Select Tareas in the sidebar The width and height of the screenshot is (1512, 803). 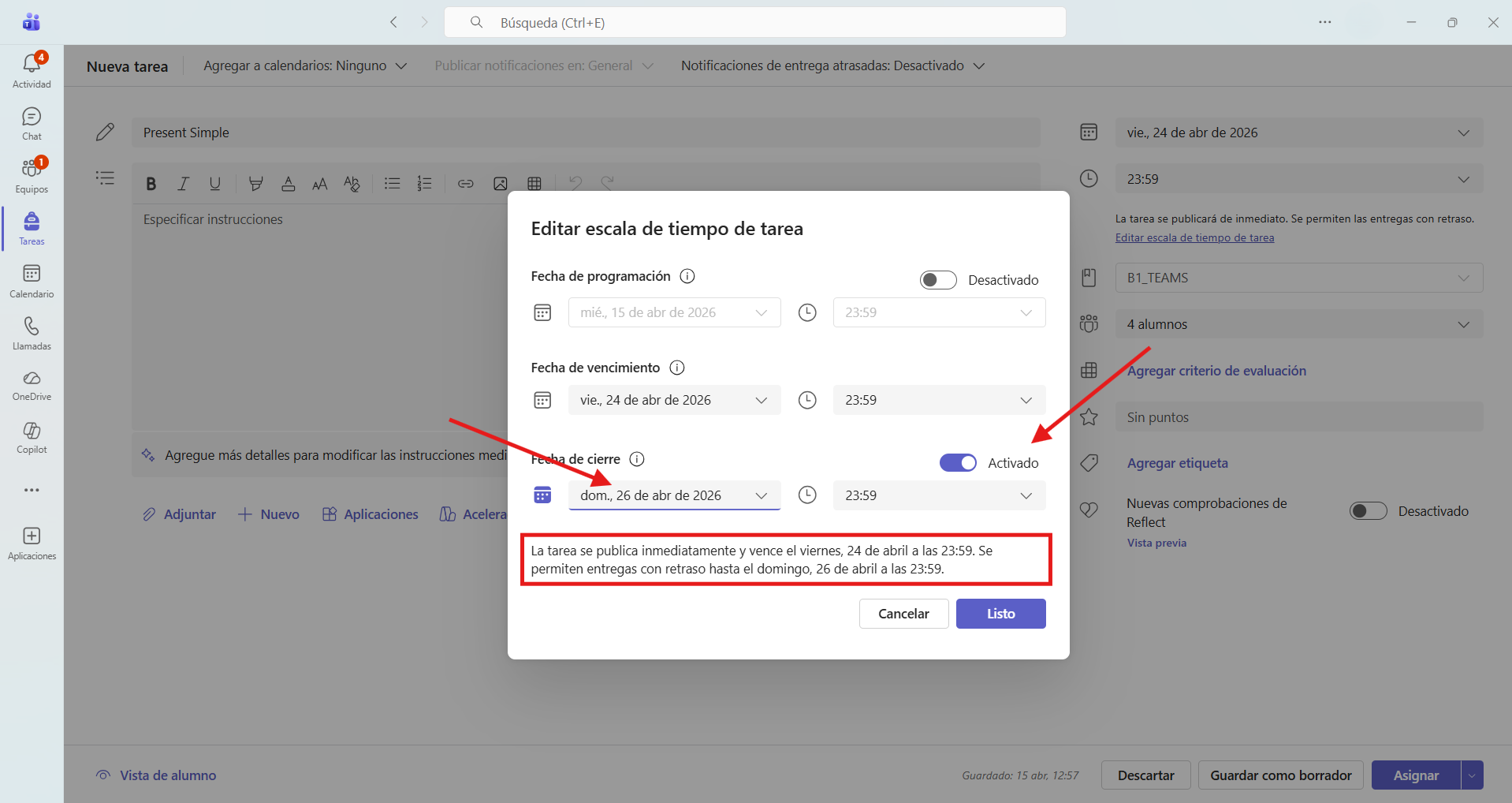(32, 229)
